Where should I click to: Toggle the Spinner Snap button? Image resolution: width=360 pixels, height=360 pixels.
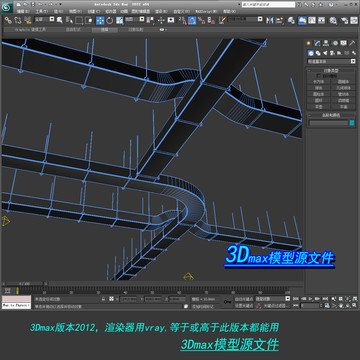(x=211, y=20)
